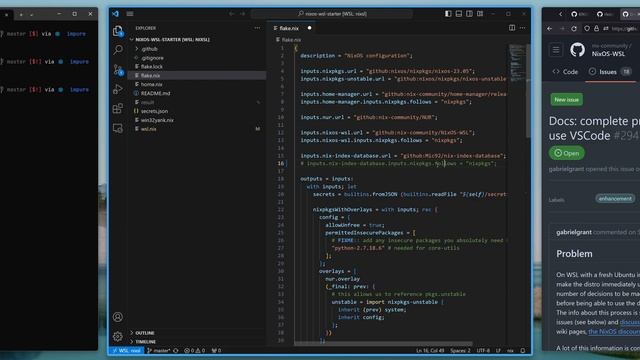Image resolution: width=640 pixels, height=360 pixels.
Task: Open errors and warnings count in status bar
Action: coord(194,350)
